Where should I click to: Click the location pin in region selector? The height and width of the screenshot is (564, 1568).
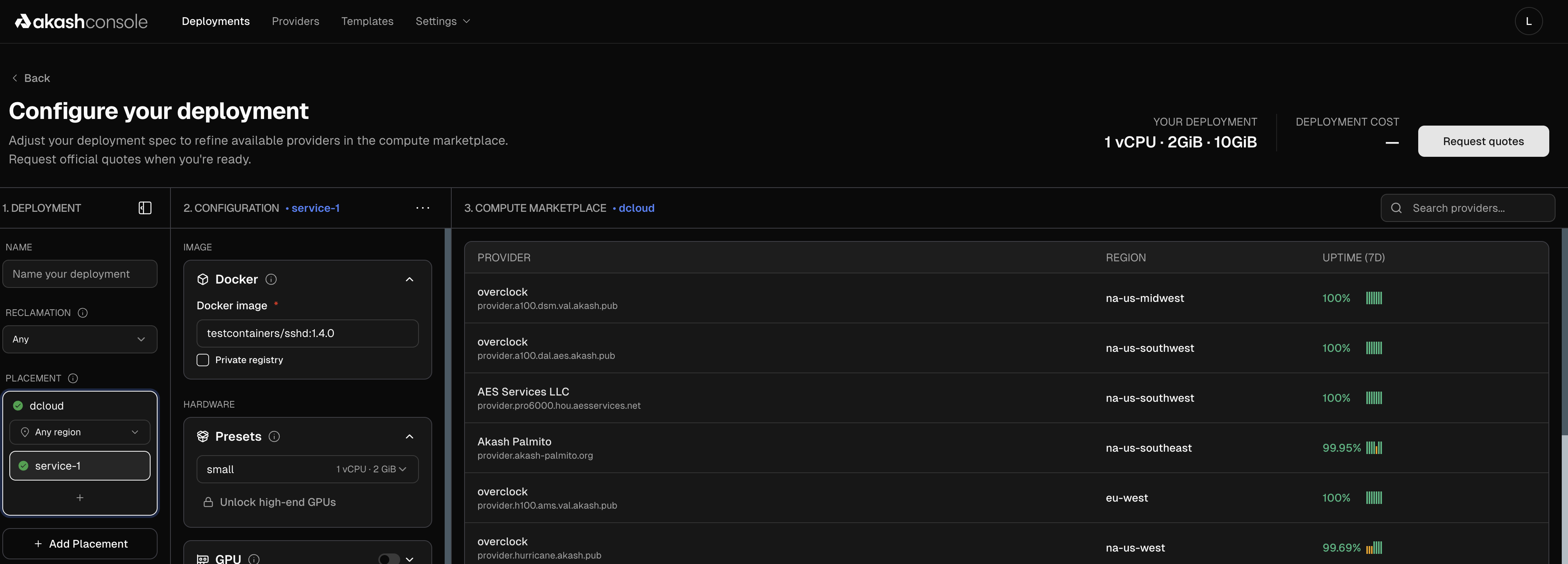(x=25, y=432)
